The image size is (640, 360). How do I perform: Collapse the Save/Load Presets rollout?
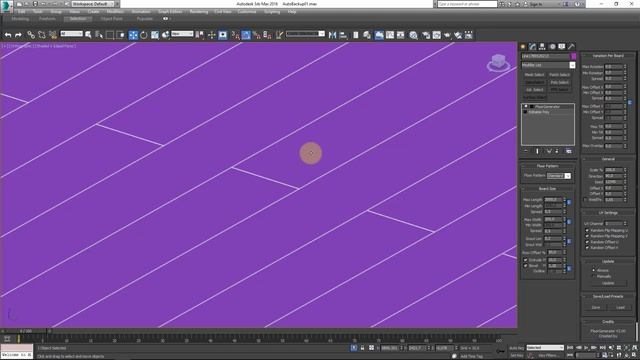pos(608,296)
